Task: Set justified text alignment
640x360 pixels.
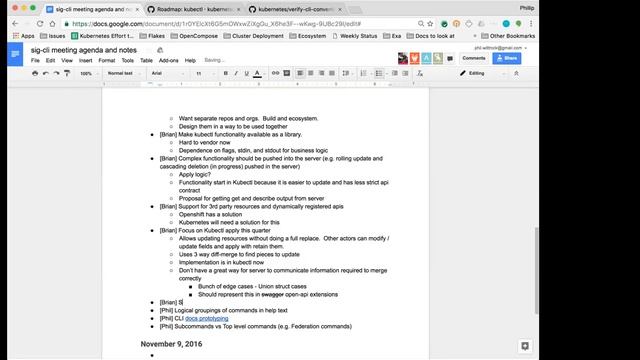Action: tap(332, 73)
